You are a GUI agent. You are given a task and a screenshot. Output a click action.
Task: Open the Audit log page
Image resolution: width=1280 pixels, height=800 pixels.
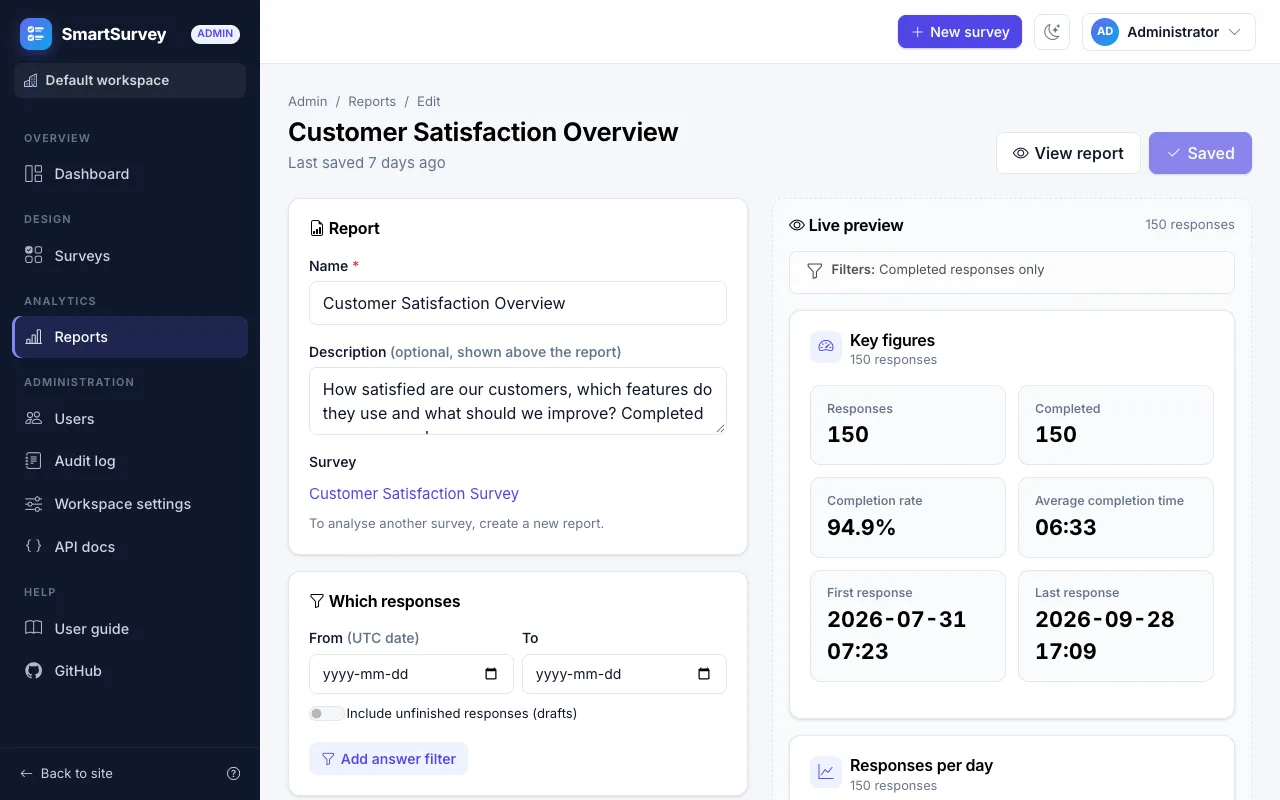click(130, 461)
